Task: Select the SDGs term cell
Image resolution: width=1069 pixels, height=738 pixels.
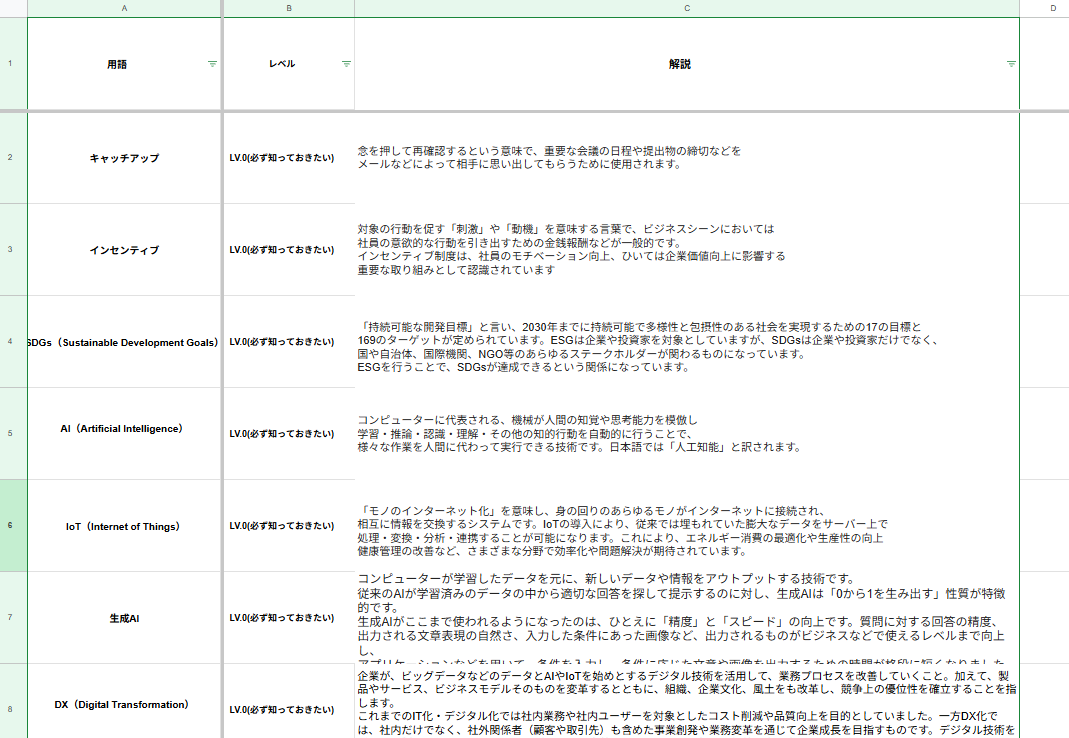Action: [x=124, y=342]
